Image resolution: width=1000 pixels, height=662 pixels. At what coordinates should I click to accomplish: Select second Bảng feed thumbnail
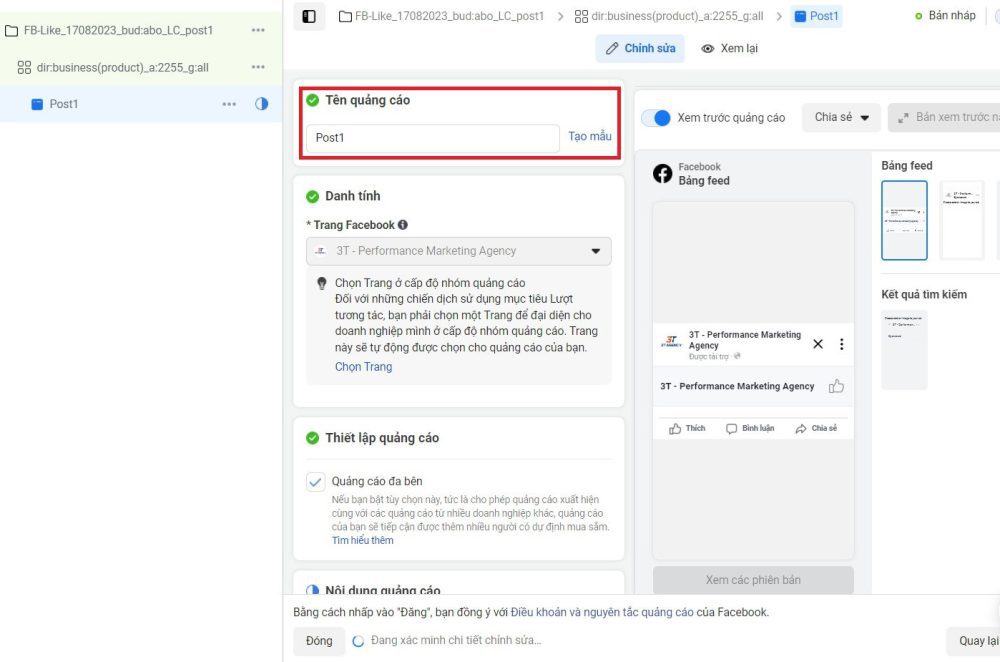coord(962,220)
